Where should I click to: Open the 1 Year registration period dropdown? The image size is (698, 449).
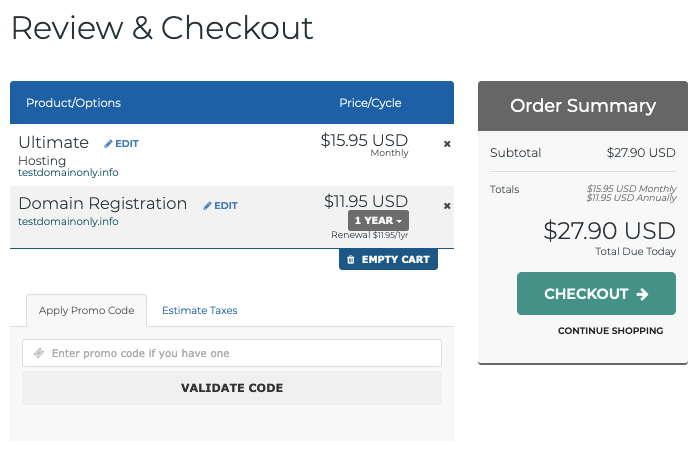pos(378,220)
